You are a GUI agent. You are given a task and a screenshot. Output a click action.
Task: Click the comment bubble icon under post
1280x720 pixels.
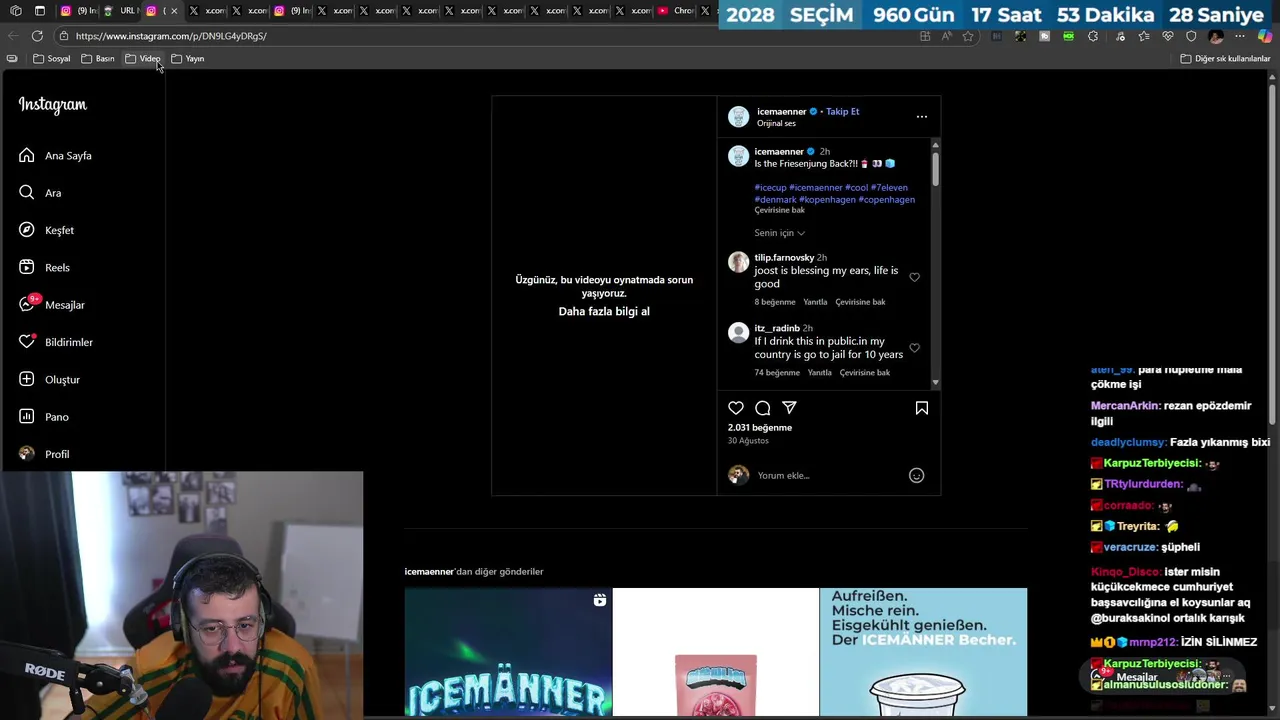763,408
